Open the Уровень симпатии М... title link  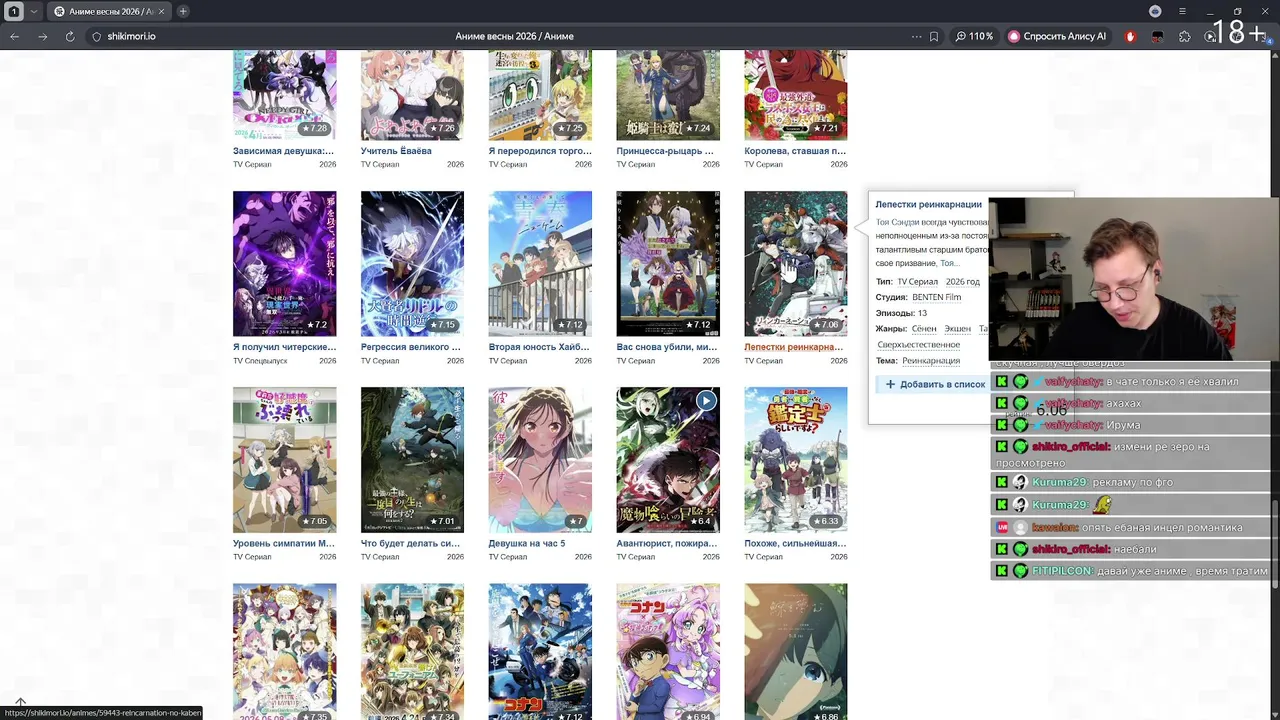(284, 543)
